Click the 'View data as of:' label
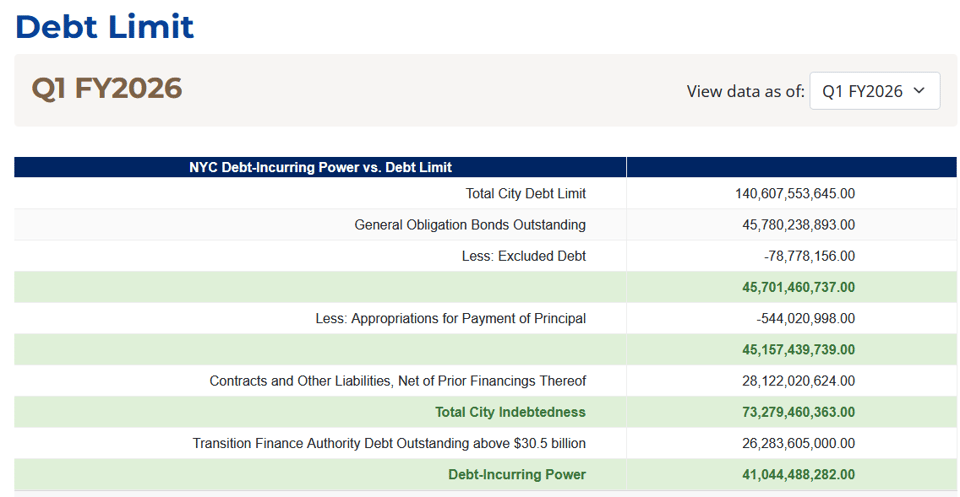The image size is (960, 497). (x=745, y=91)
